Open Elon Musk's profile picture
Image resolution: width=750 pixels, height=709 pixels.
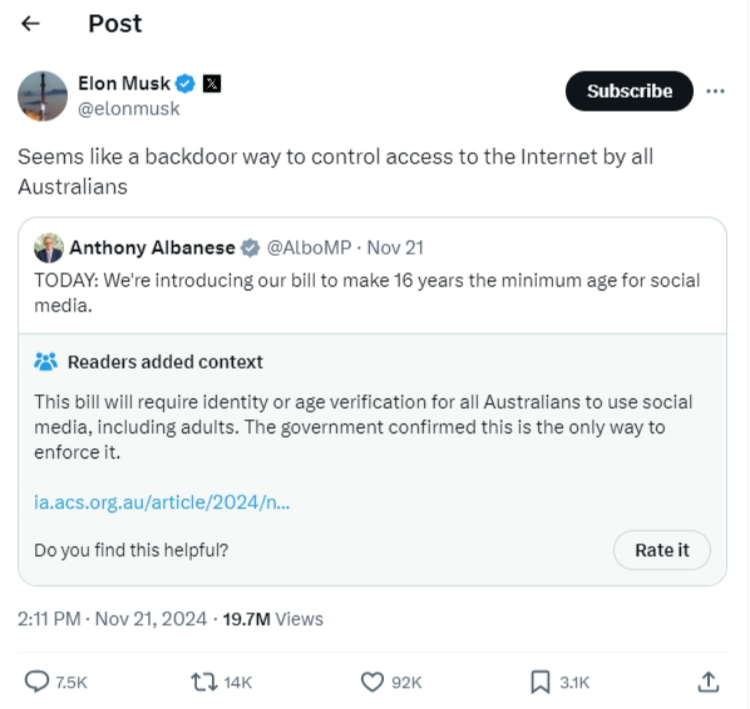pyautogui.click(x=42, y=96)
